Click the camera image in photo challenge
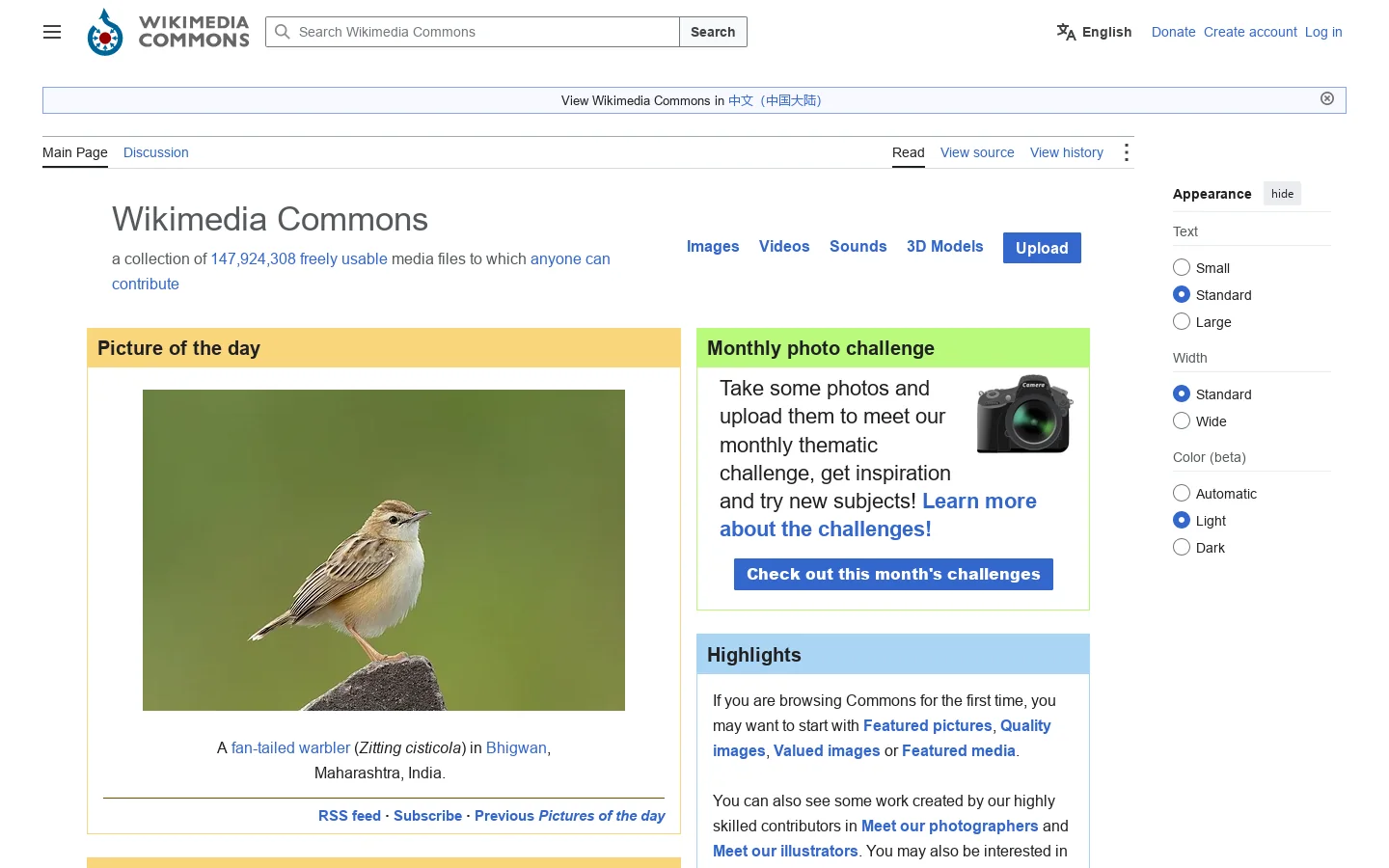This screenshot has height=868, width=1389. click(1024, 414)
